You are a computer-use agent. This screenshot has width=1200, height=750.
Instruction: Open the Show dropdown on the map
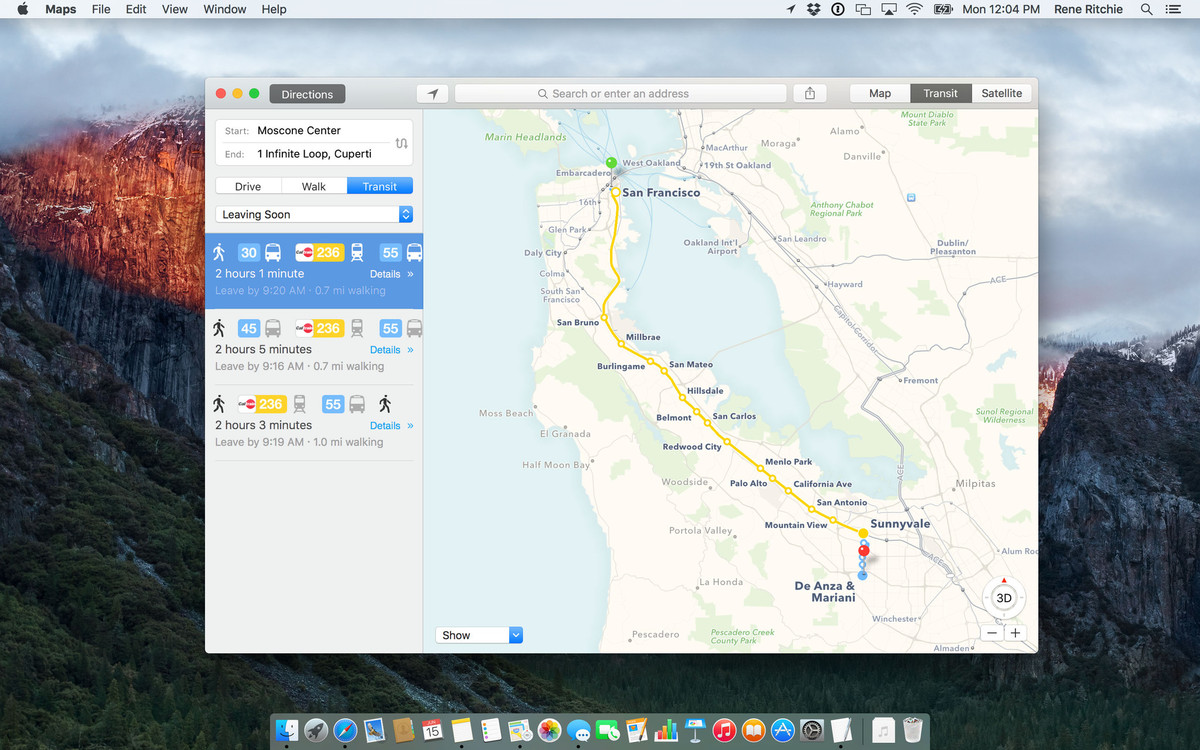pyautogui.click(x=479, y=635)
